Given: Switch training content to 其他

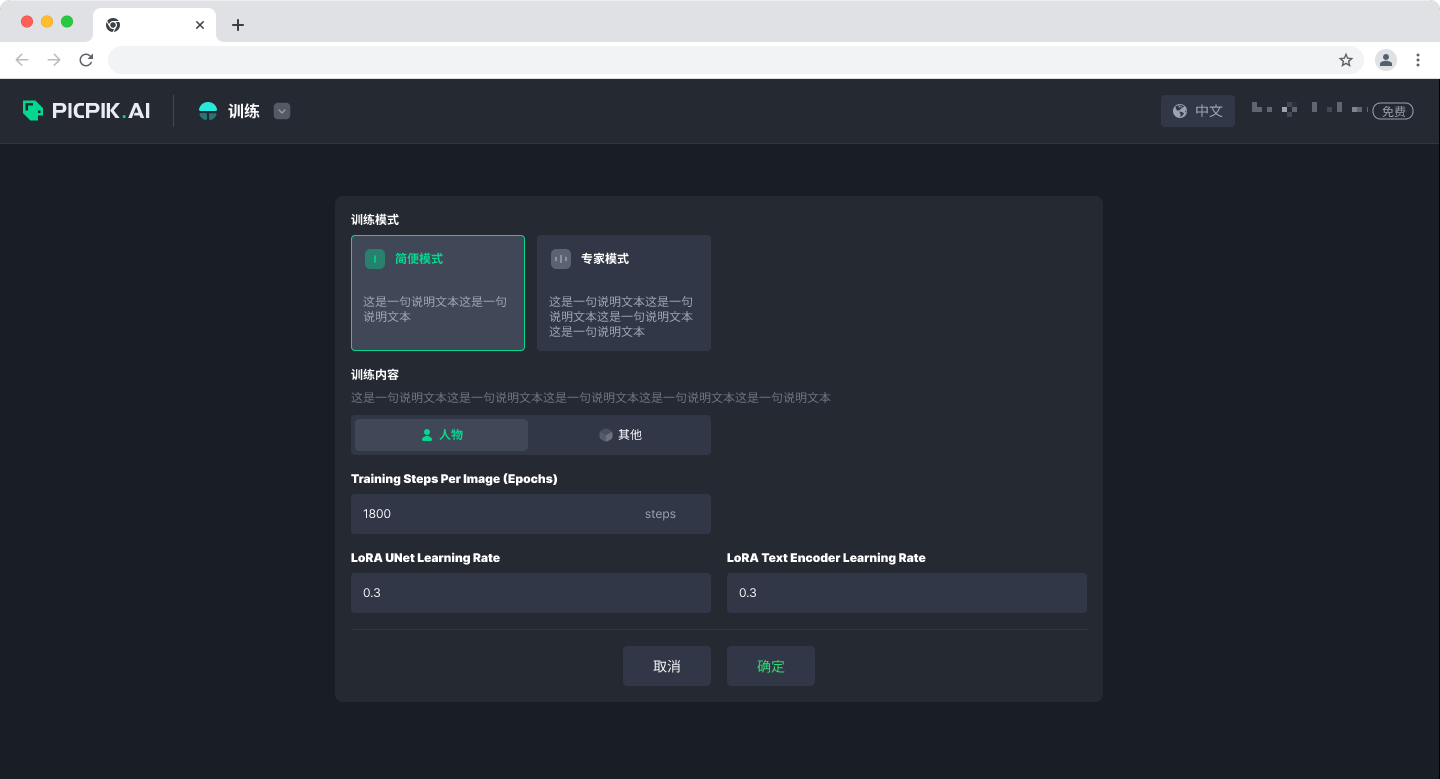Looking at the screenshot, I should coord(620,435).
